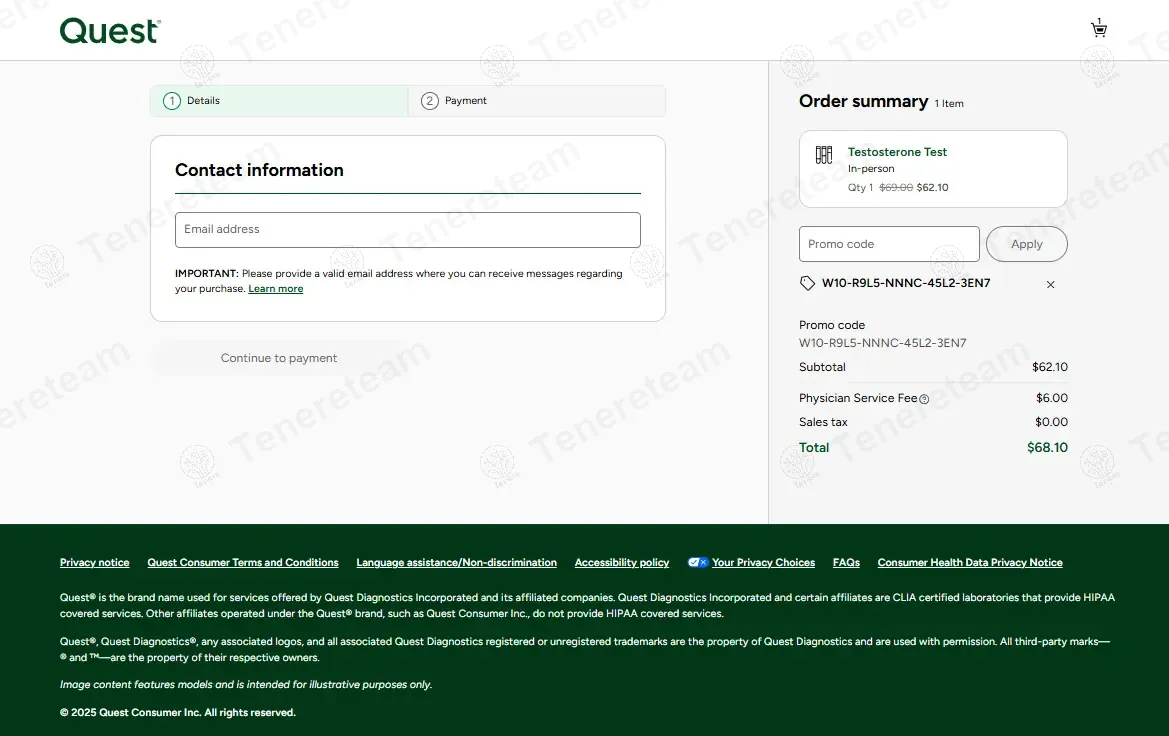Image resolution: width=1169 pixels, height=736 pixels.
Task: Open the Testosterone Test product link
Action: point(897,152)
